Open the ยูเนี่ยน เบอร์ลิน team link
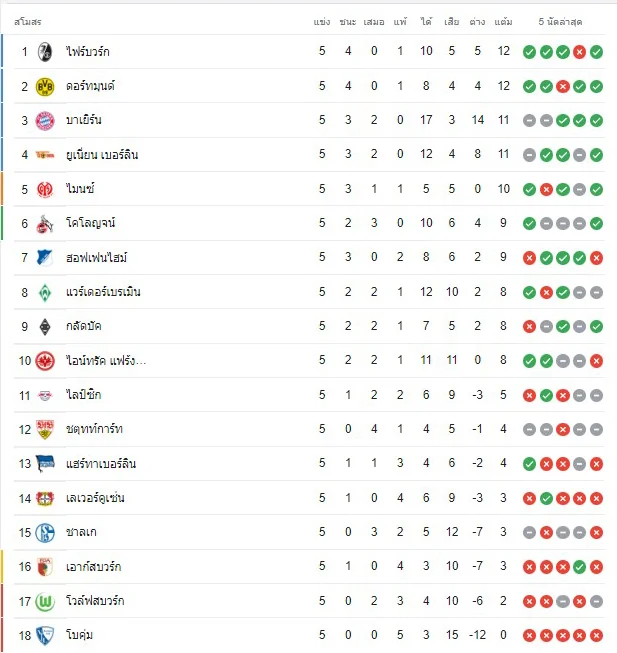617x653 pixels. click(x=102, y=155)
